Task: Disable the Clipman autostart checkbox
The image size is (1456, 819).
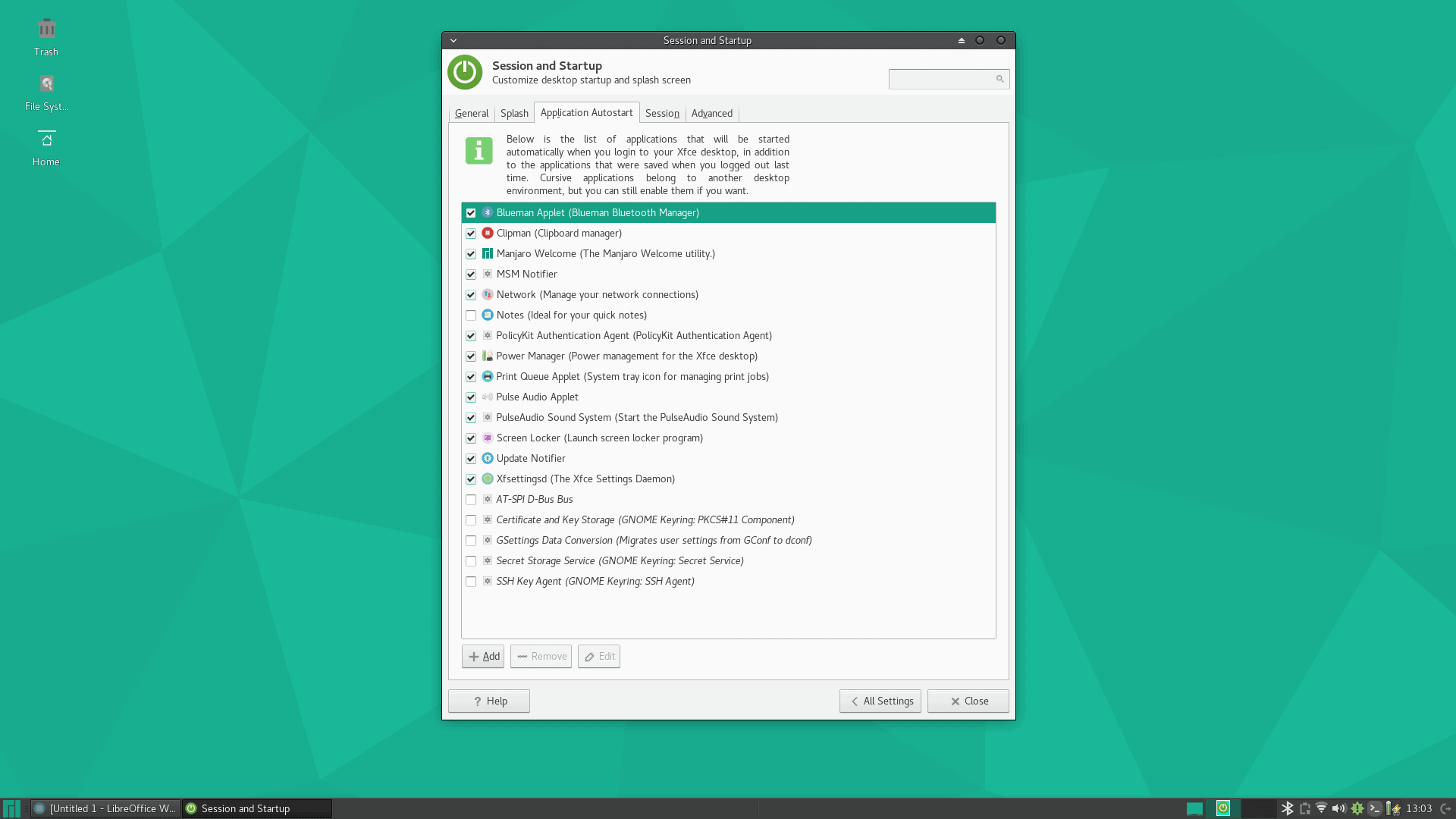Action: [471, 234]
